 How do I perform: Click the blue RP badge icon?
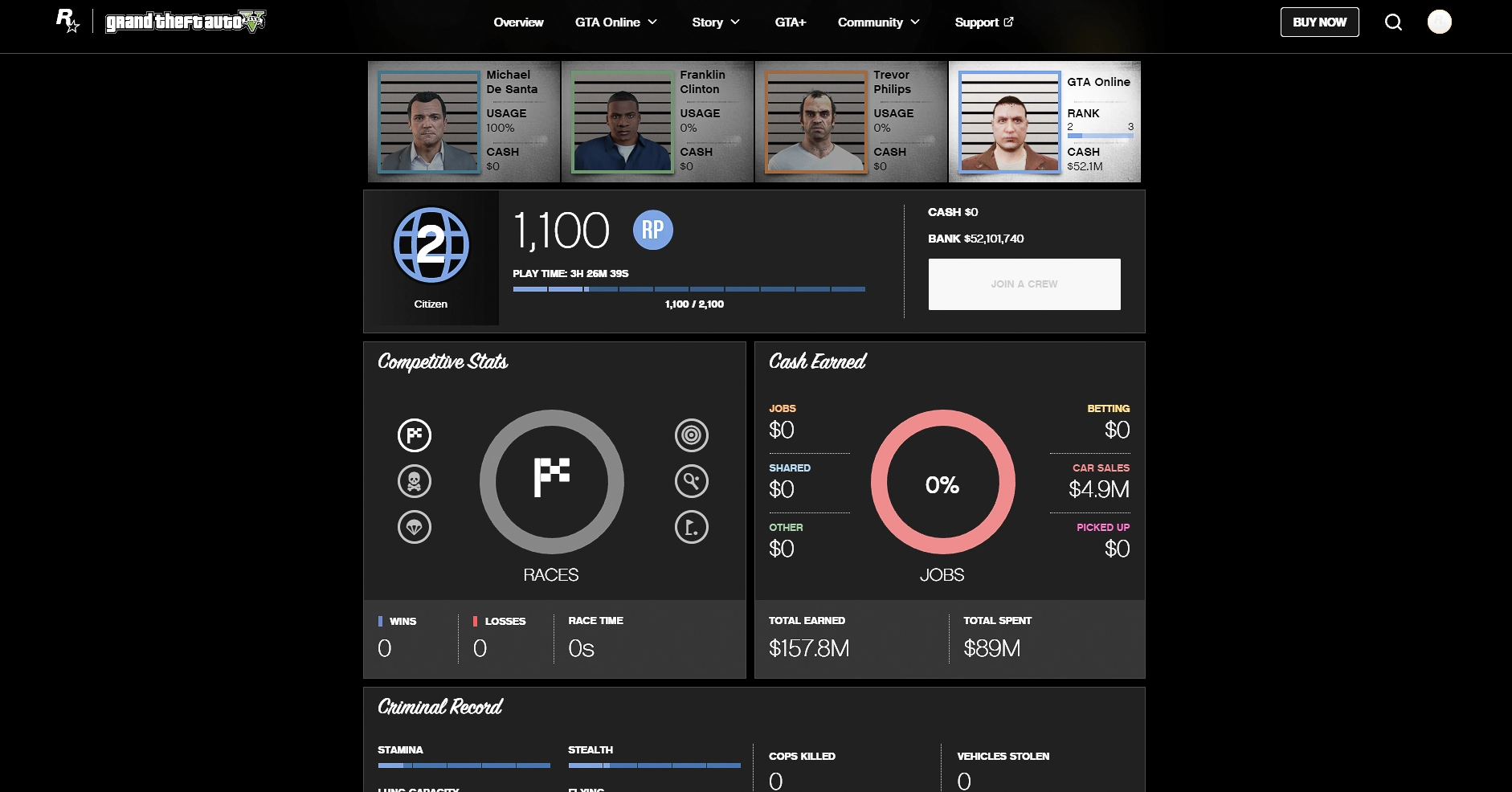[653, 230]
